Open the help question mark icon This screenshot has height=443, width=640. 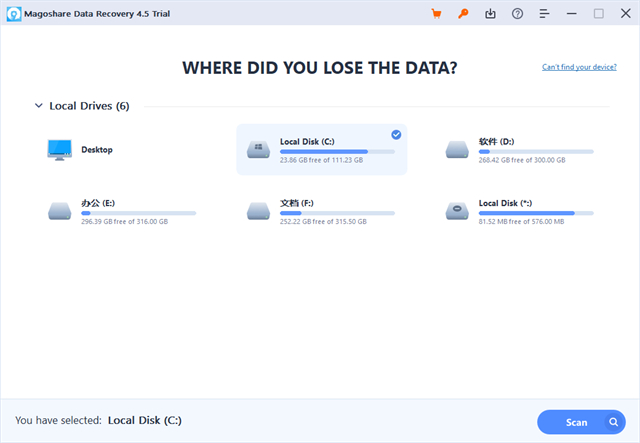tap(517, 14)
